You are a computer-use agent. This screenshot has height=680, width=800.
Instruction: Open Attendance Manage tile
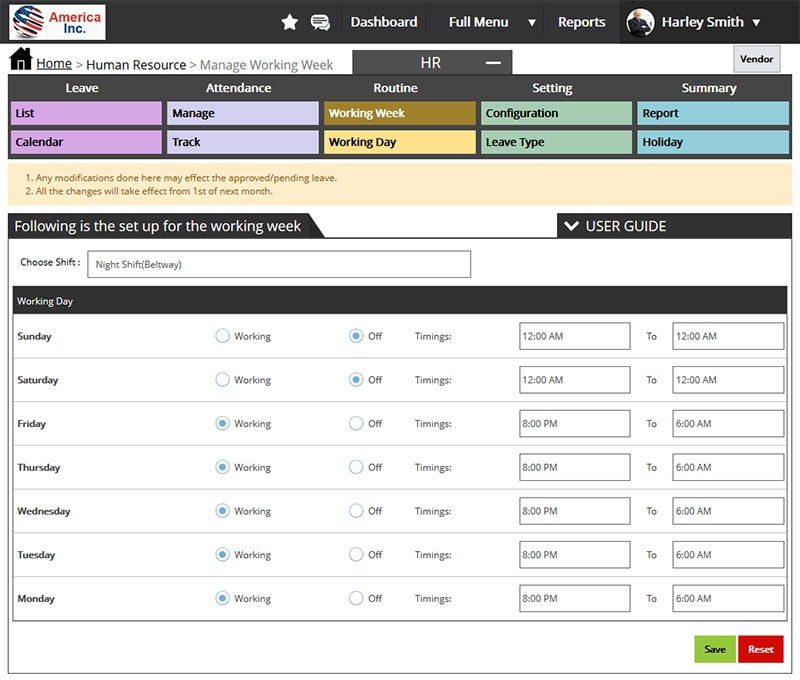(243, 113)
